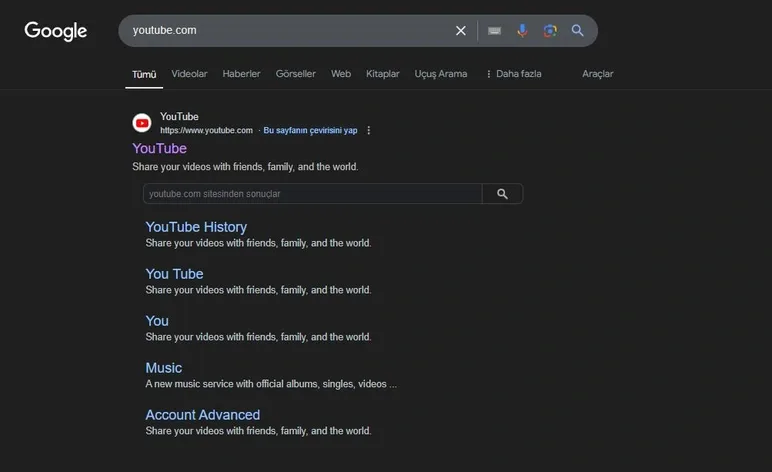Click the https://www.youtube.com URL text

point(206,130)
